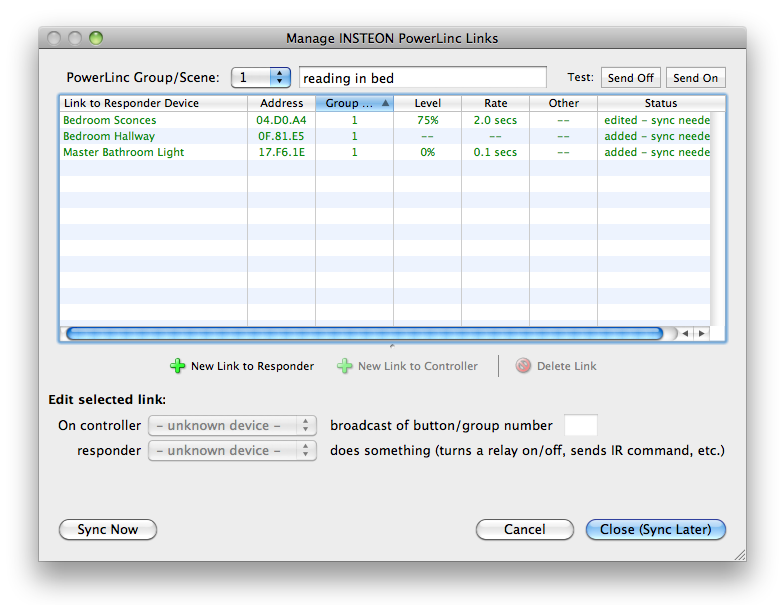782x605 pixels.
Task: Click address cell 17.F6.1E
Action: [x=281, y=152]
